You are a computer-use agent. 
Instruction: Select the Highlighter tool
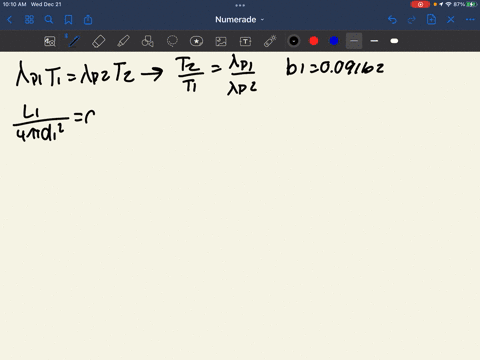(x=123, y=41)
